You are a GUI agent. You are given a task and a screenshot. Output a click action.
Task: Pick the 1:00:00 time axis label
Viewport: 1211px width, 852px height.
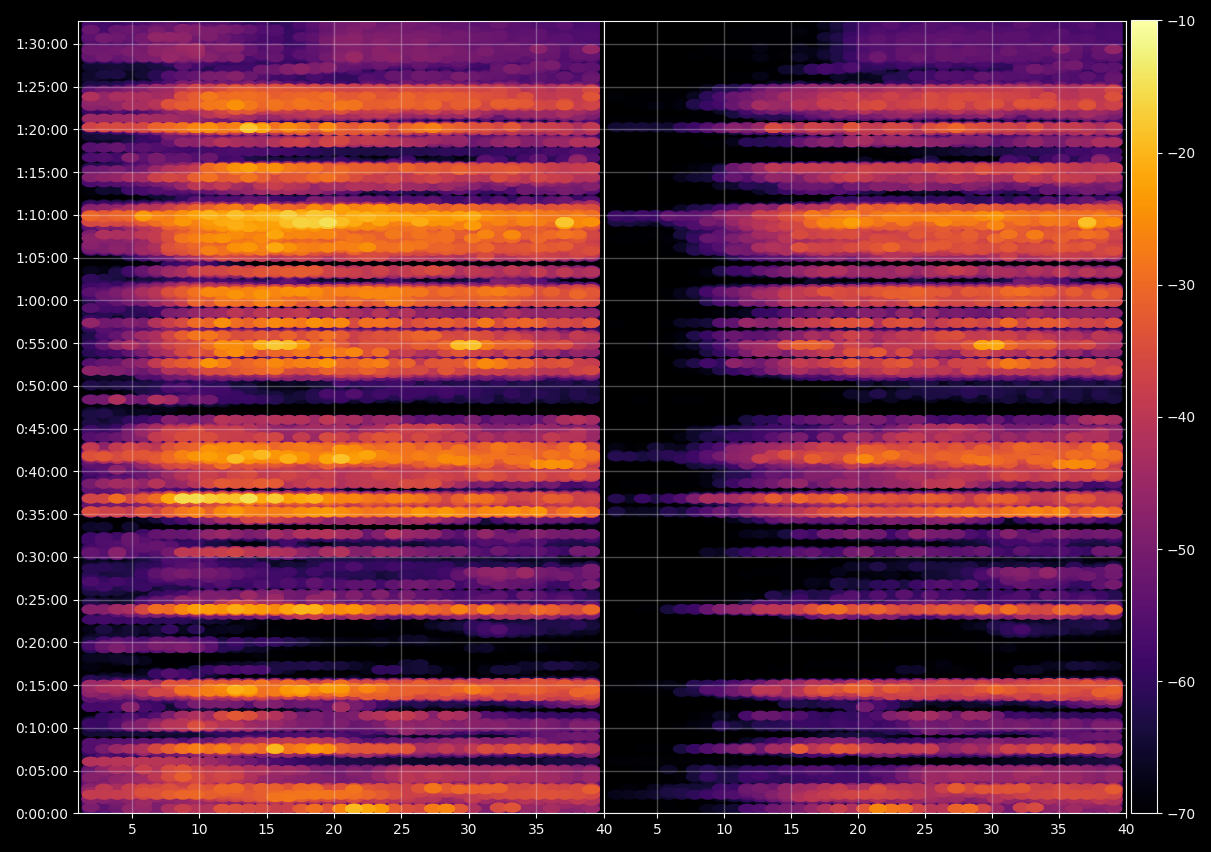point(42,301)
